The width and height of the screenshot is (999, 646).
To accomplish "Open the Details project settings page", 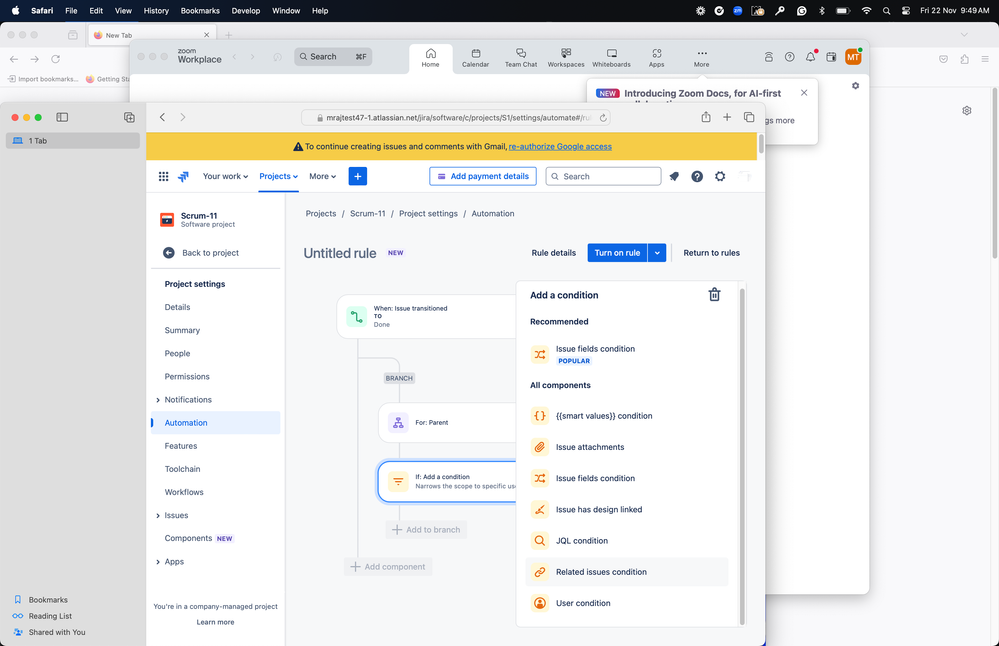I will (x=177, y=307).
